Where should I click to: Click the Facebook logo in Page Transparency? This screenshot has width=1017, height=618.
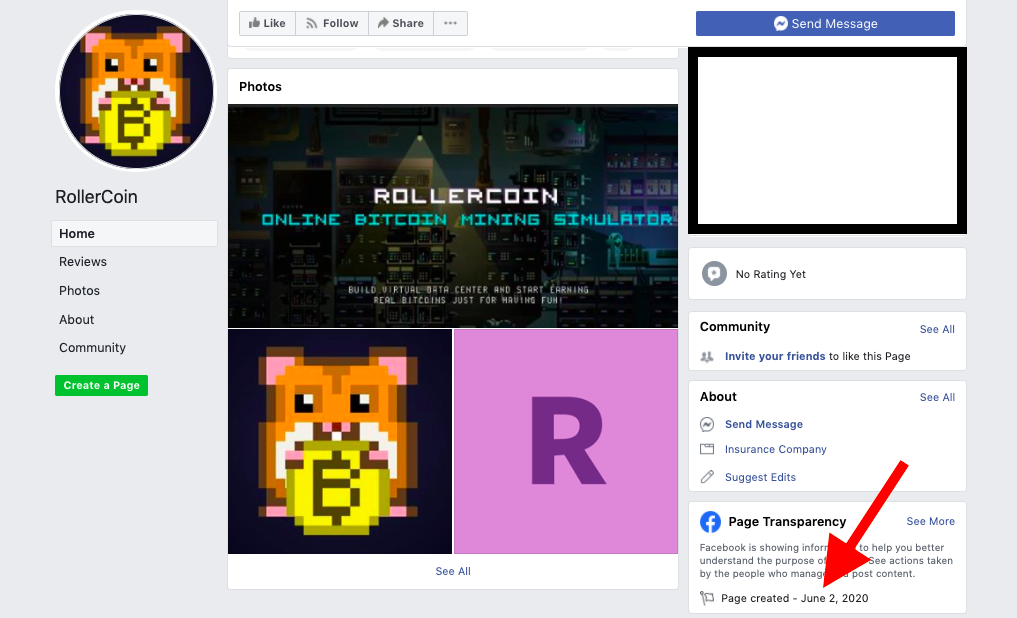[x=710, y=521]
